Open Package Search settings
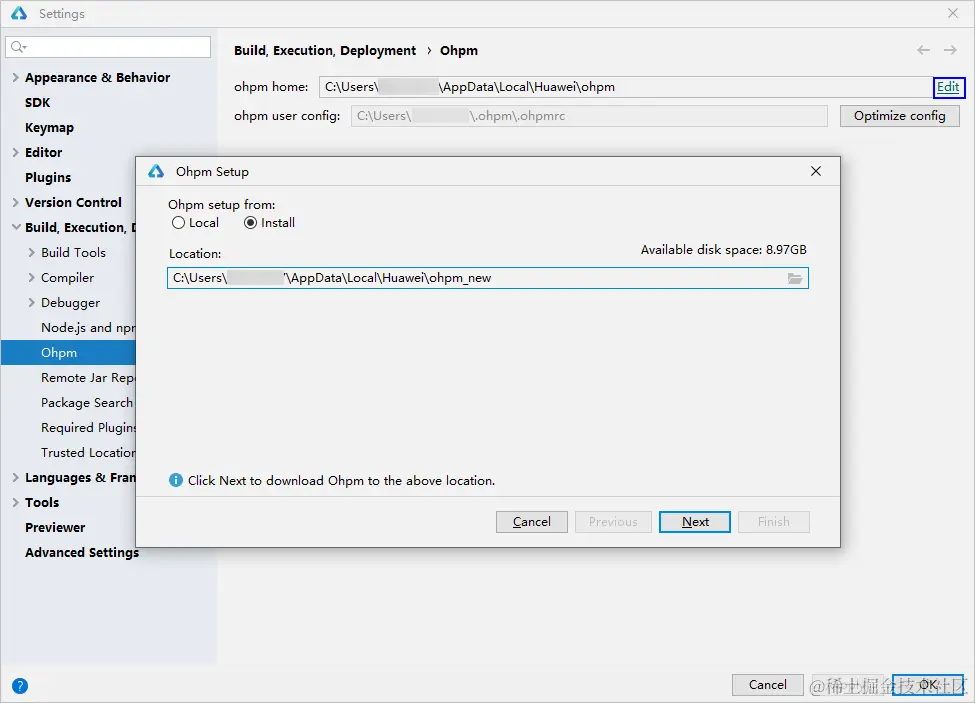This screenshot has height=703, width=975. [87, 402]
